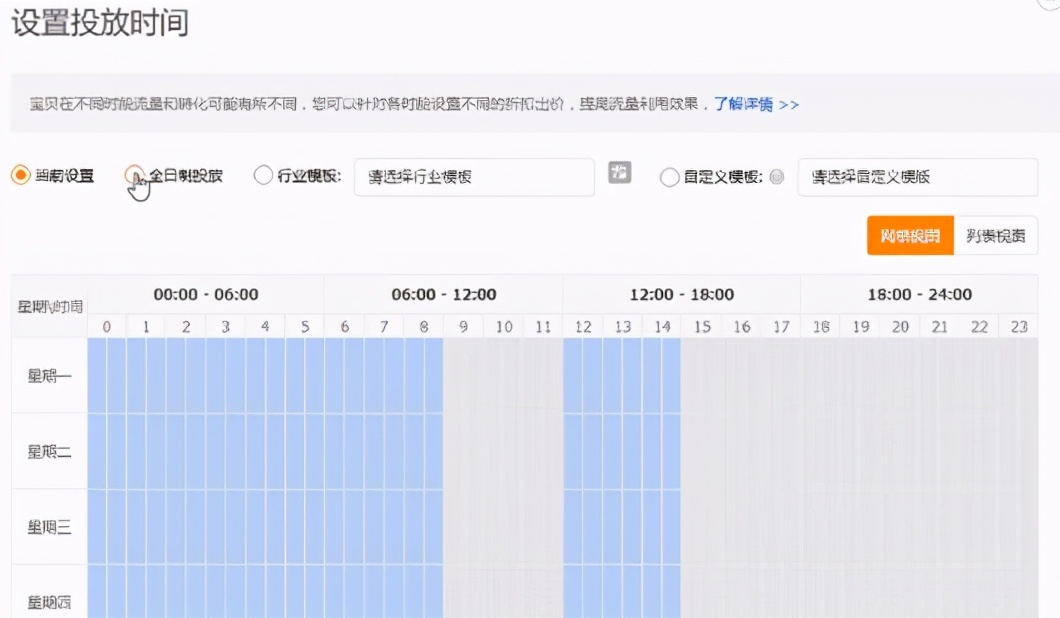Screen dimensions: 1060x618
Task: Open the 了解详情 >> link
Action: coord(756,104)
